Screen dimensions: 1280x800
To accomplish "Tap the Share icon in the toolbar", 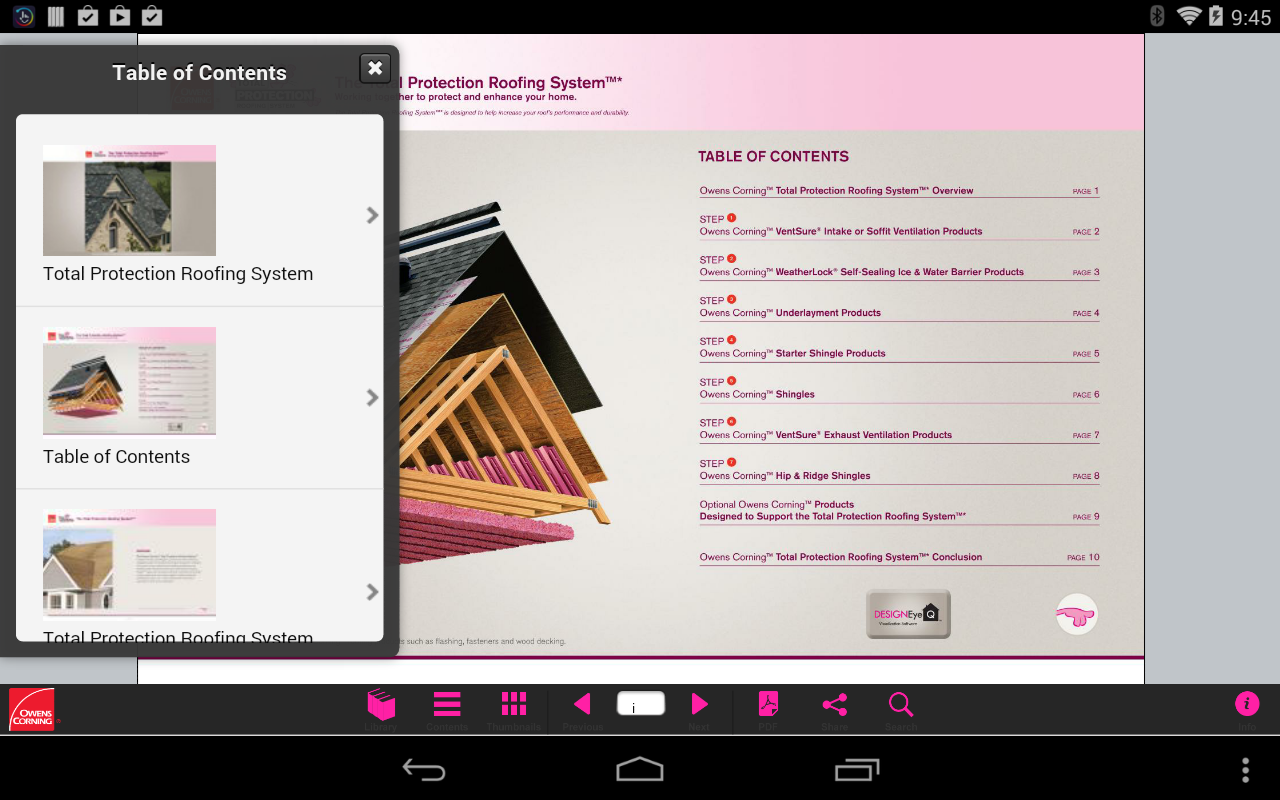I will coord(834,704).
